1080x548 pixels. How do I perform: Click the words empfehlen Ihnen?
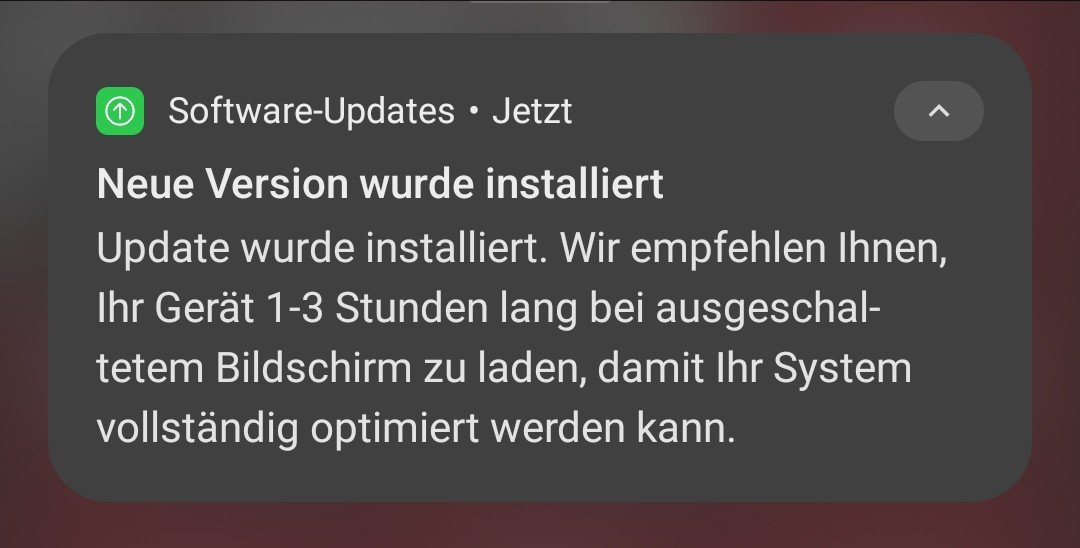click(x=789, y=249)
